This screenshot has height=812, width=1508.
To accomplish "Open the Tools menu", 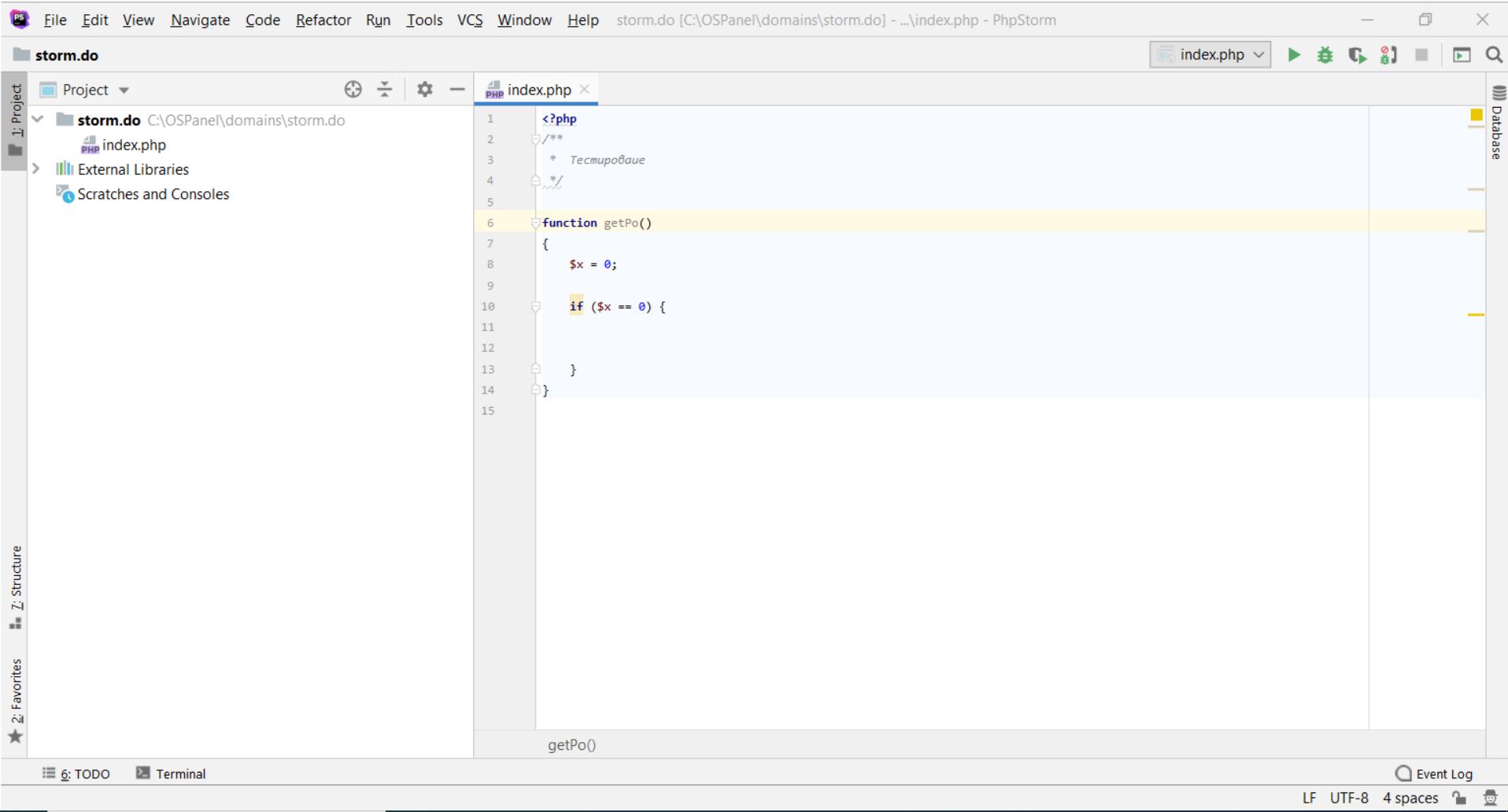I will [424, 20].
